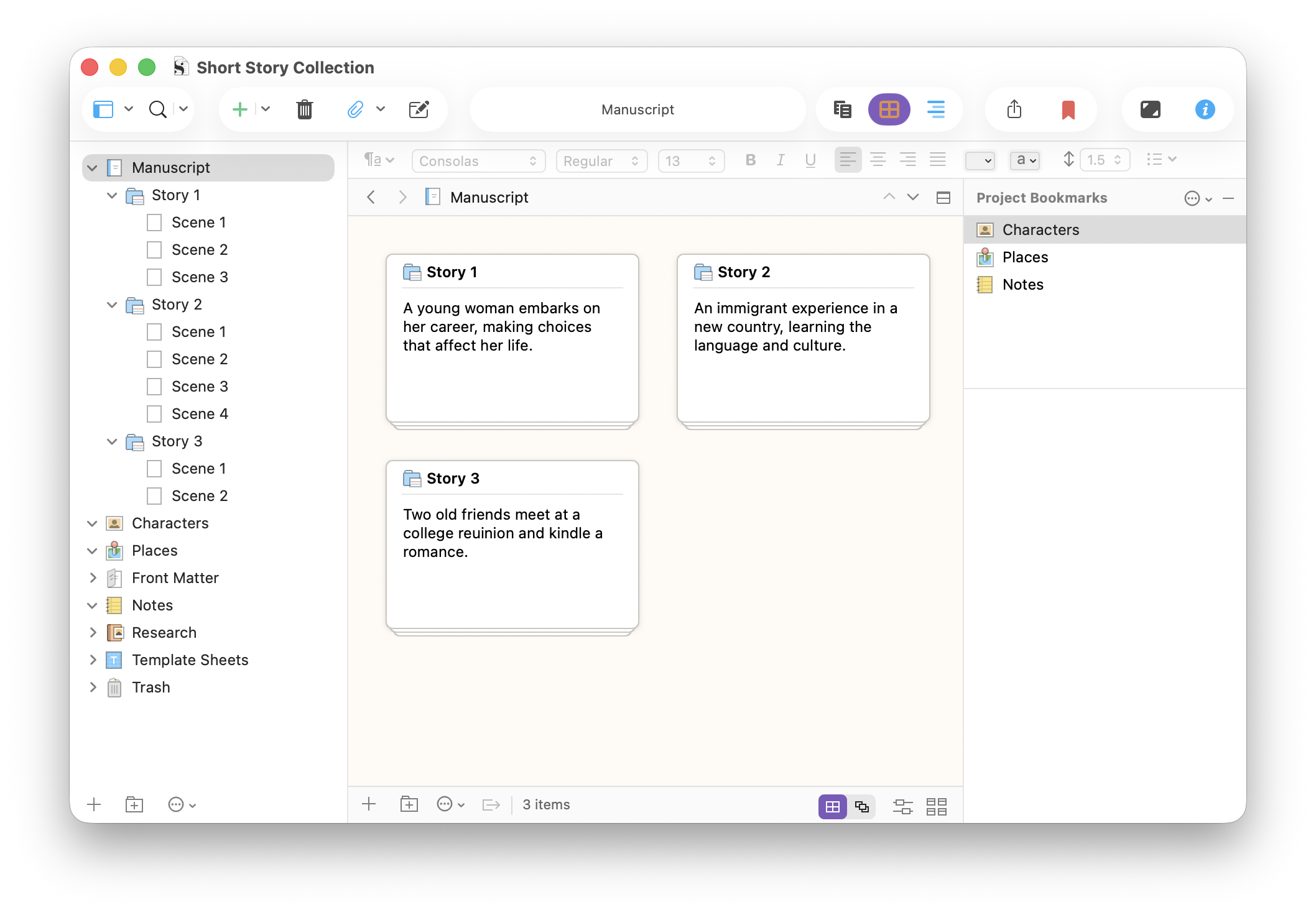Image resolution: width=1316 pixels, height=915 pixels.
Task: Collapse the Story 2 folder
Action: (112, 305)
